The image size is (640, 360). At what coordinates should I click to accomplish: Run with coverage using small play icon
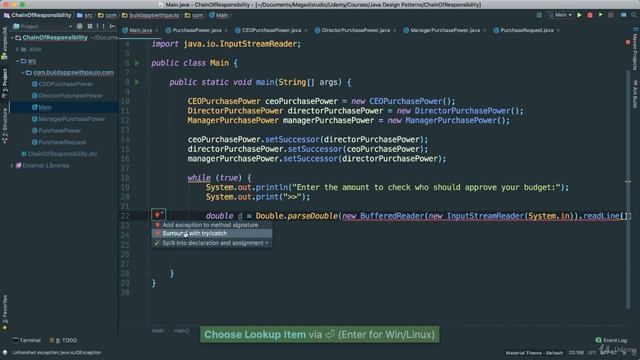coord(600,15)
